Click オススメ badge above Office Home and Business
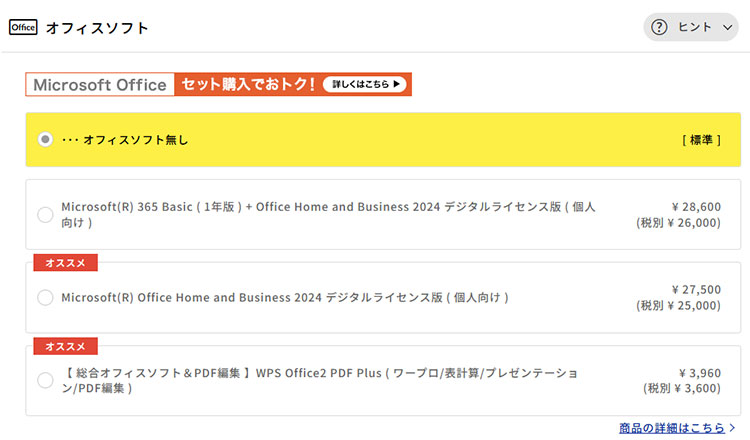The height and width of the screenshot is (440, 750). (66, 263)
